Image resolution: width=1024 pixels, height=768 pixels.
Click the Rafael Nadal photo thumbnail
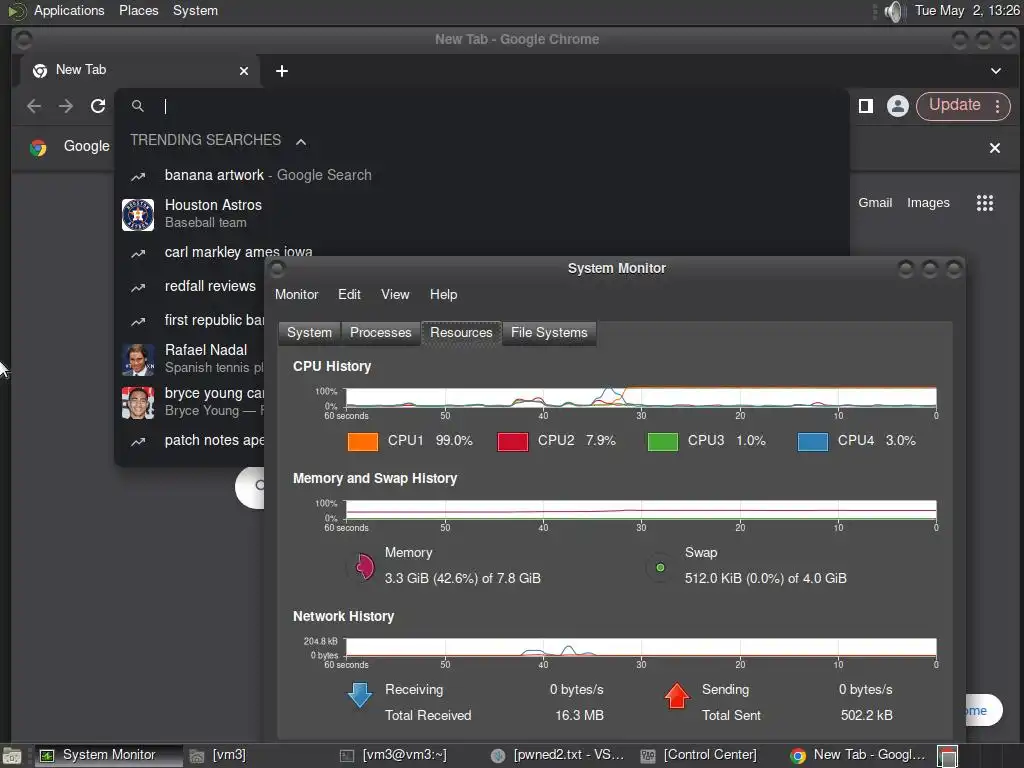(x=138, y=360)
